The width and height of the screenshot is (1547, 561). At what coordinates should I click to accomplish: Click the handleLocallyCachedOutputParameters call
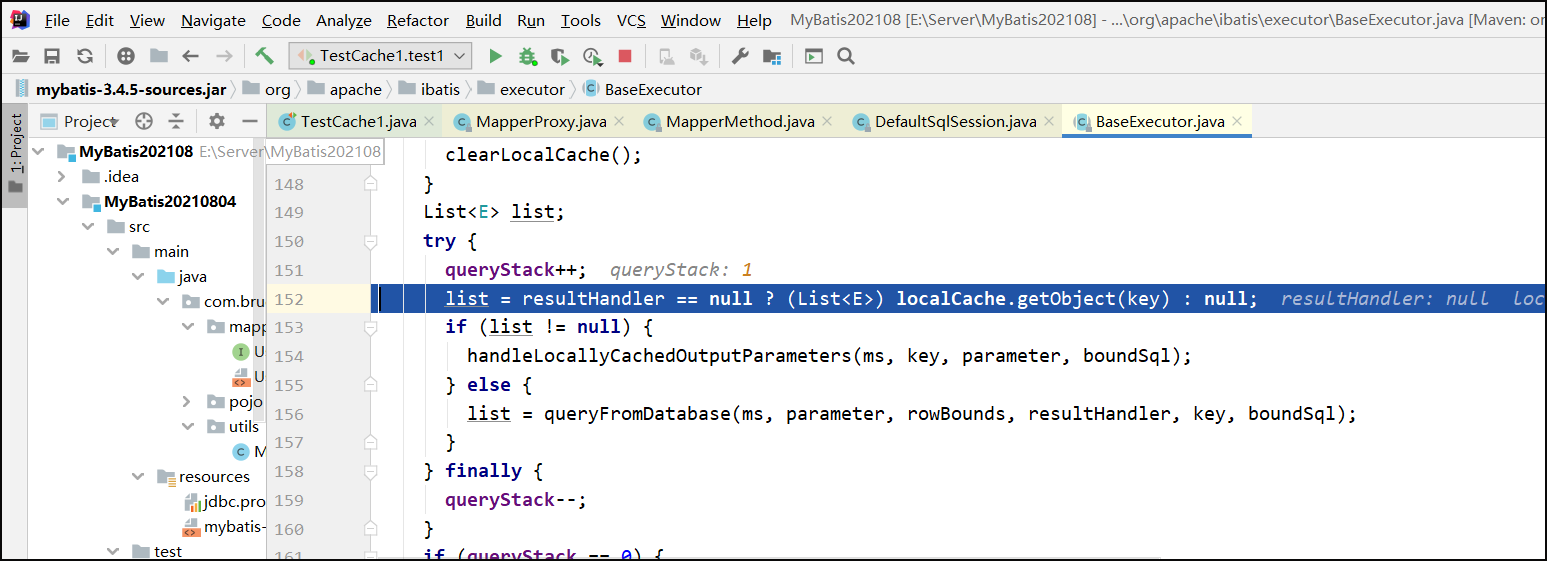tap(659, 356)
